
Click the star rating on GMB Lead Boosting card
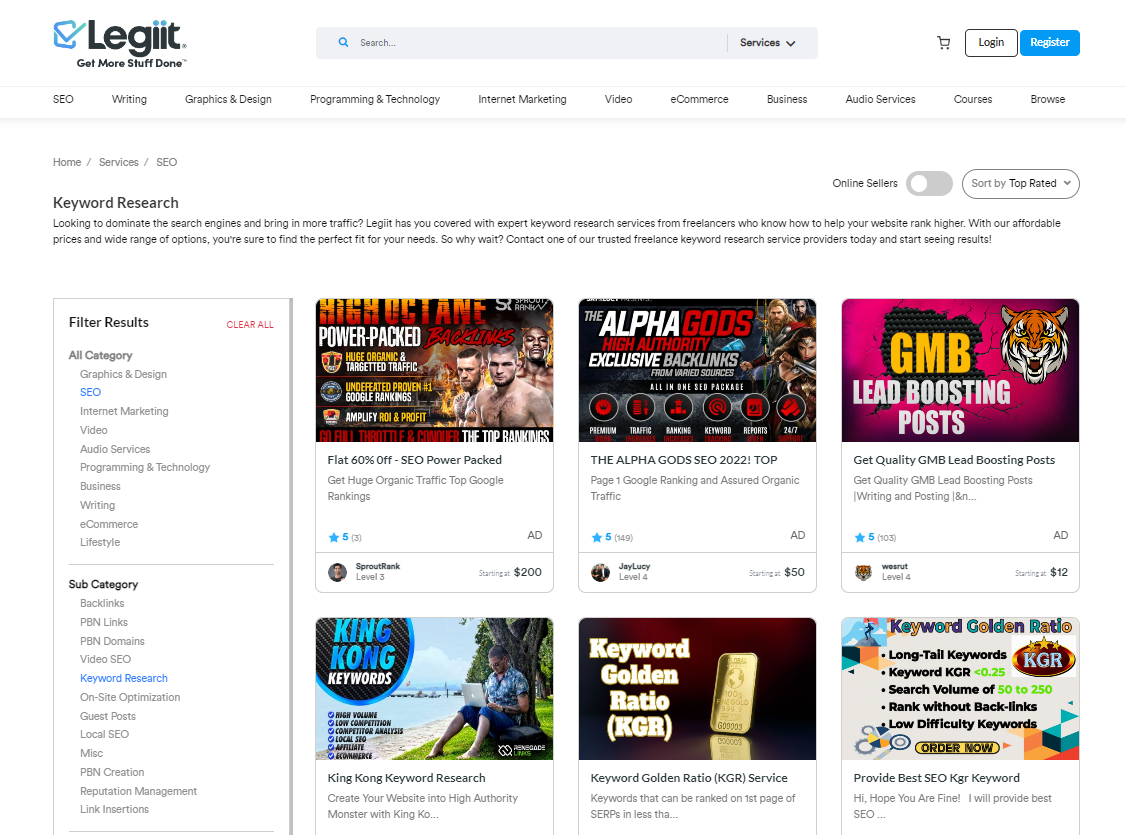coord(875,537)
